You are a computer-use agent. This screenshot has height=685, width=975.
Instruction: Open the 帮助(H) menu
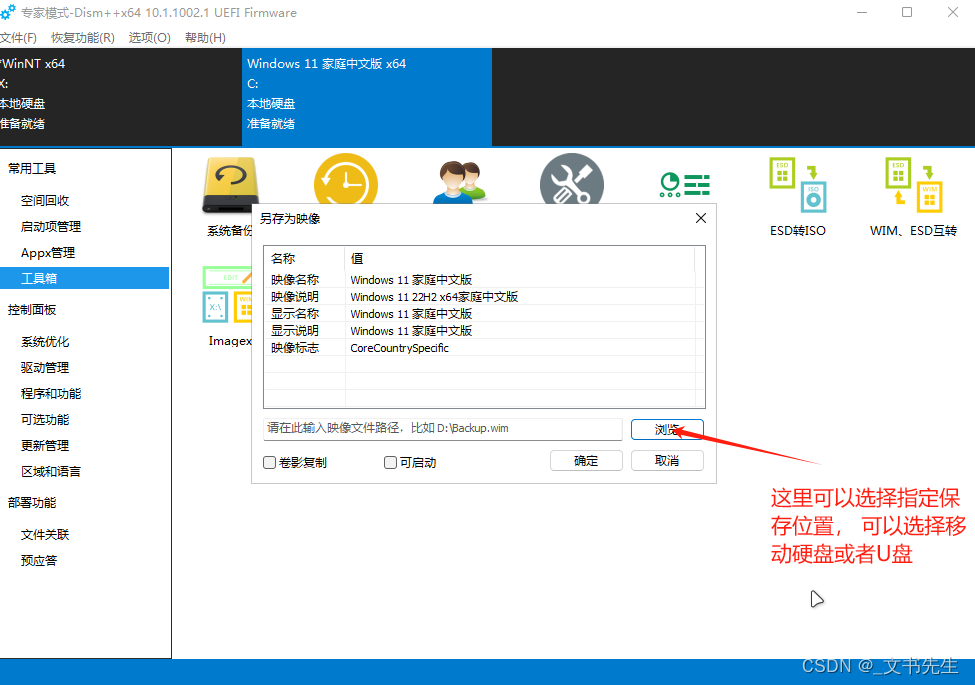tap(205, 38)
